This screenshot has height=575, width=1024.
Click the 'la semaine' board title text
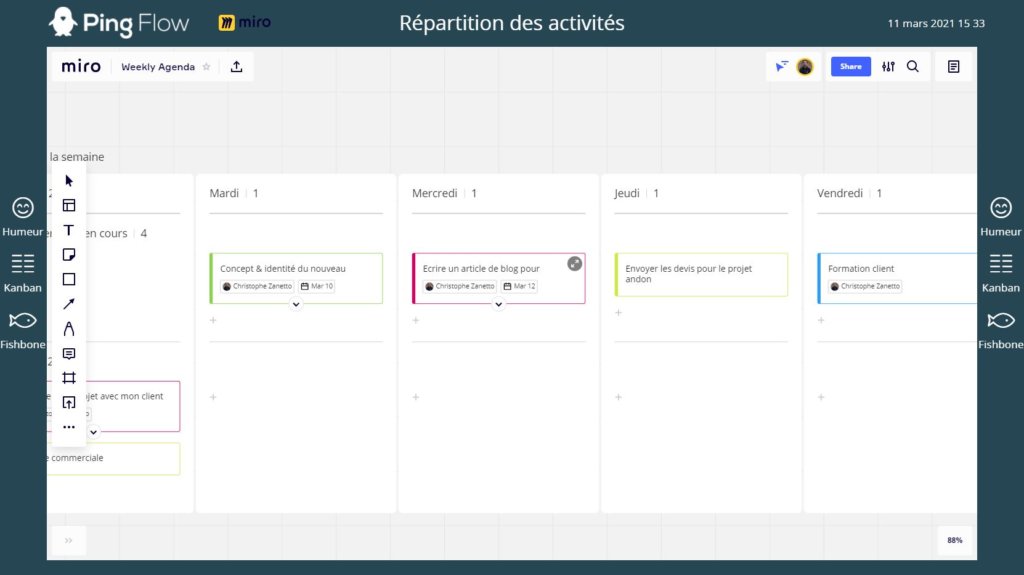[x=77, y=157]
